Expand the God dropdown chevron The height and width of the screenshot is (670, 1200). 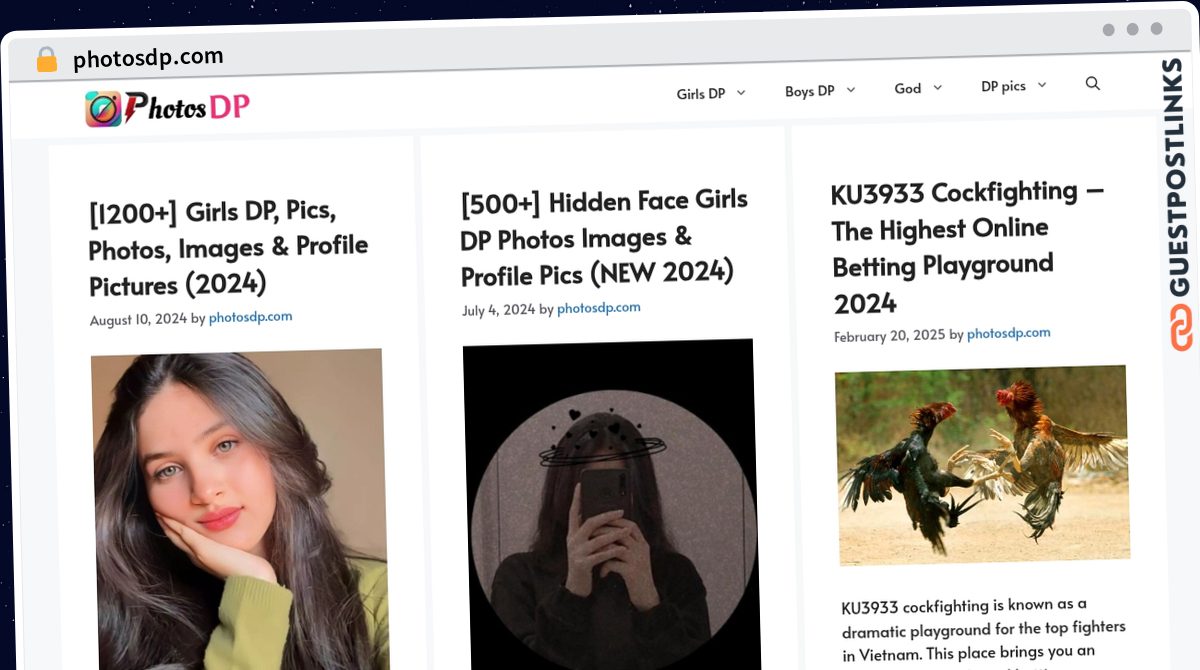coord(937,88)
